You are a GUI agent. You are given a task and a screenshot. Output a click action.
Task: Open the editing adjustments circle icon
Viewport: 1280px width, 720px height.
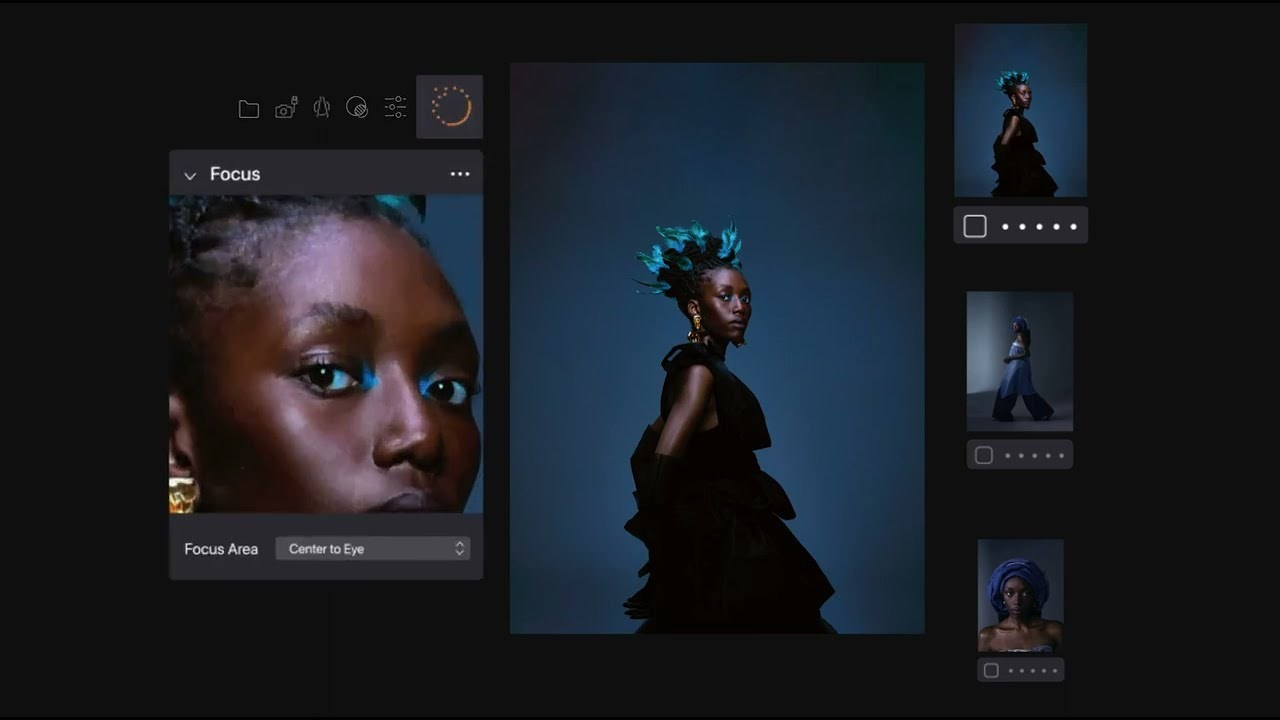coord(358,108)
